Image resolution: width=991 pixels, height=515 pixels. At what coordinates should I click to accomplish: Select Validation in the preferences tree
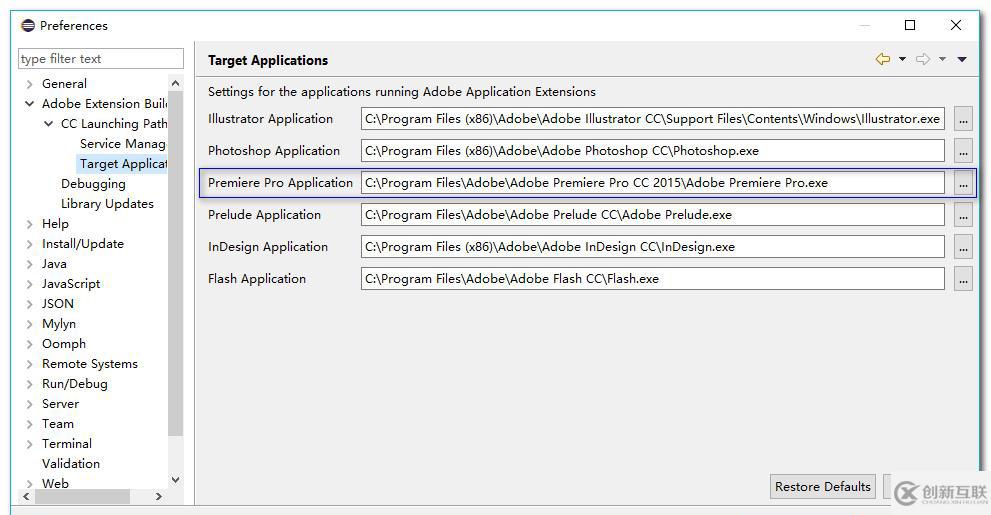point(71,464)
